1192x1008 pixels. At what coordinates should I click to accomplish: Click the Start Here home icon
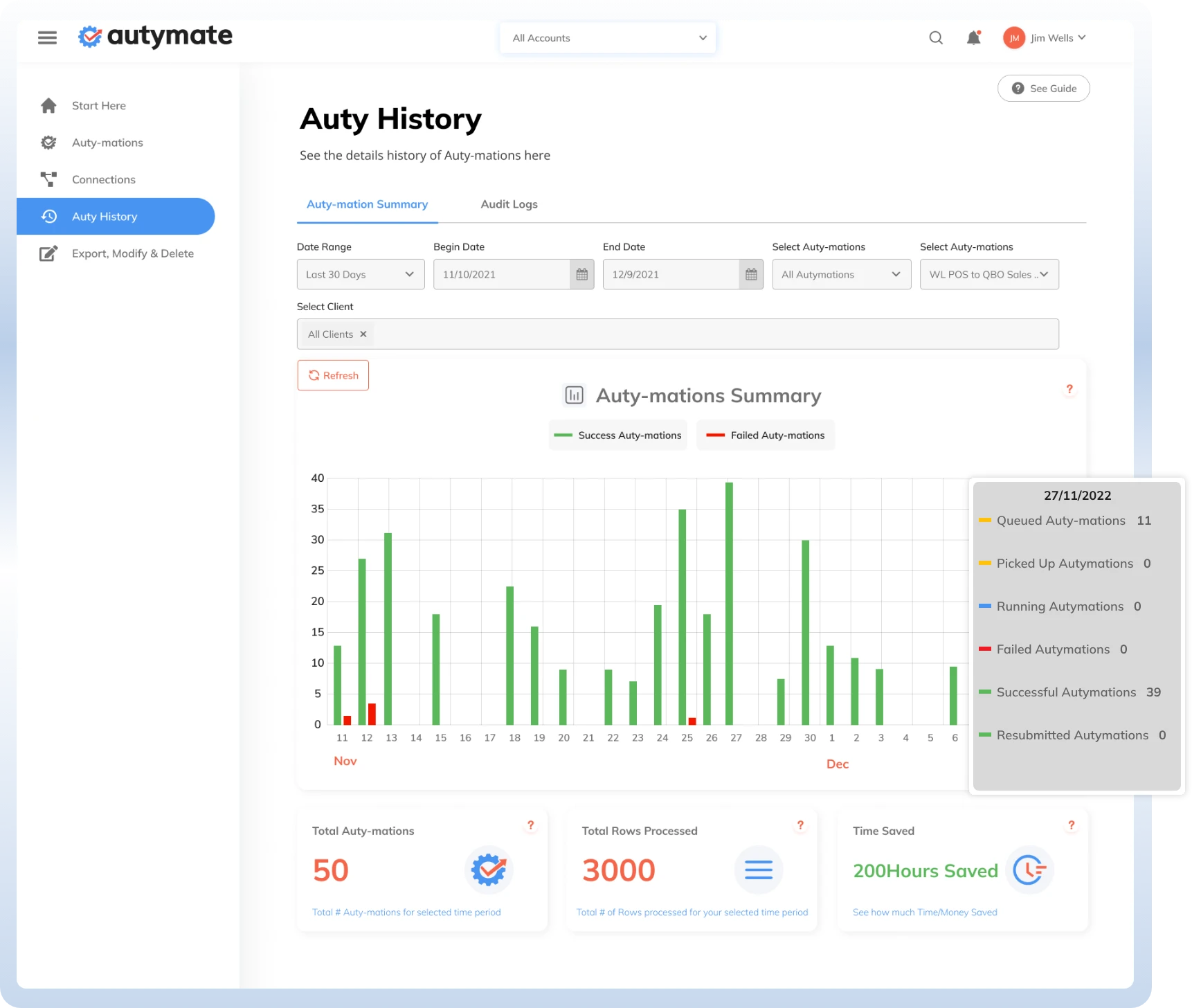(x=48, y=105)
